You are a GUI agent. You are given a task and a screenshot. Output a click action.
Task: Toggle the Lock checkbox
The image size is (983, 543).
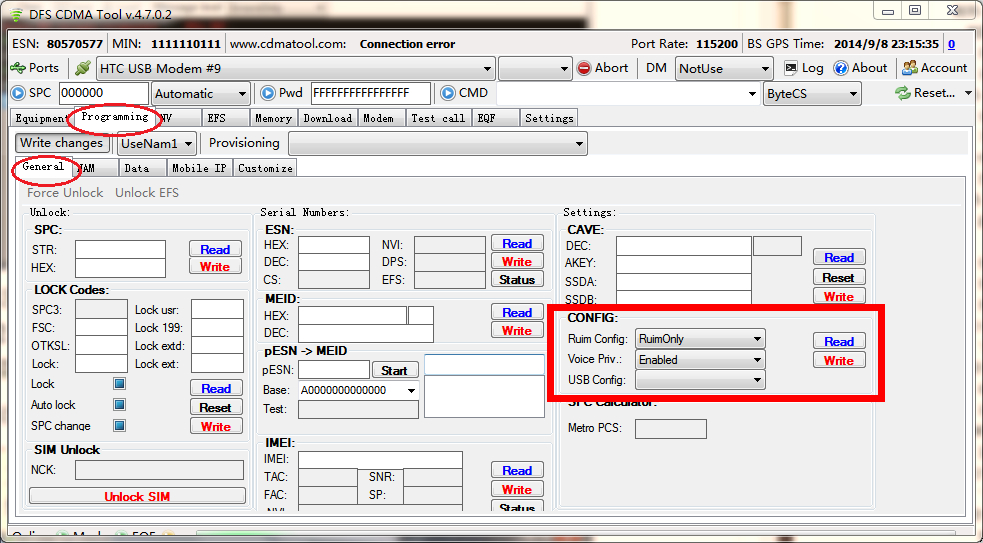coord(119,383)
